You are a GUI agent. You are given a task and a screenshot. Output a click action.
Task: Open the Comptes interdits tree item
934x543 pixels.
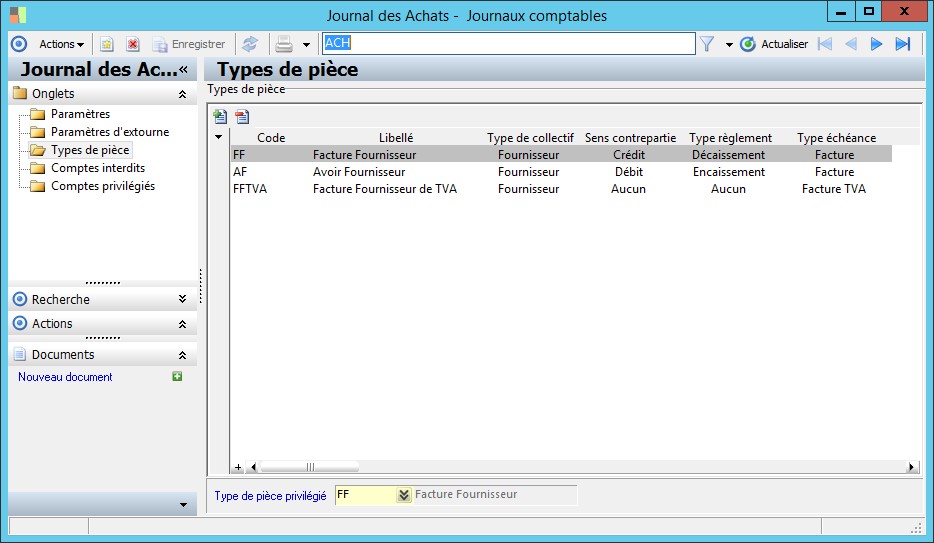click(x=98, y=168)
